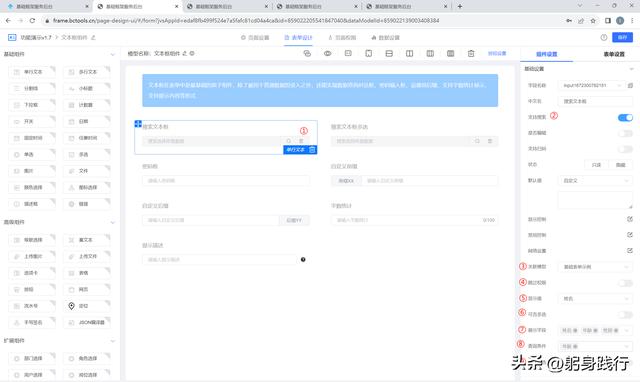Add the 颜色选择 color picker component
The height and width of the screenshot is (382, 640).
pyautogui.click(x=32, y=187)
